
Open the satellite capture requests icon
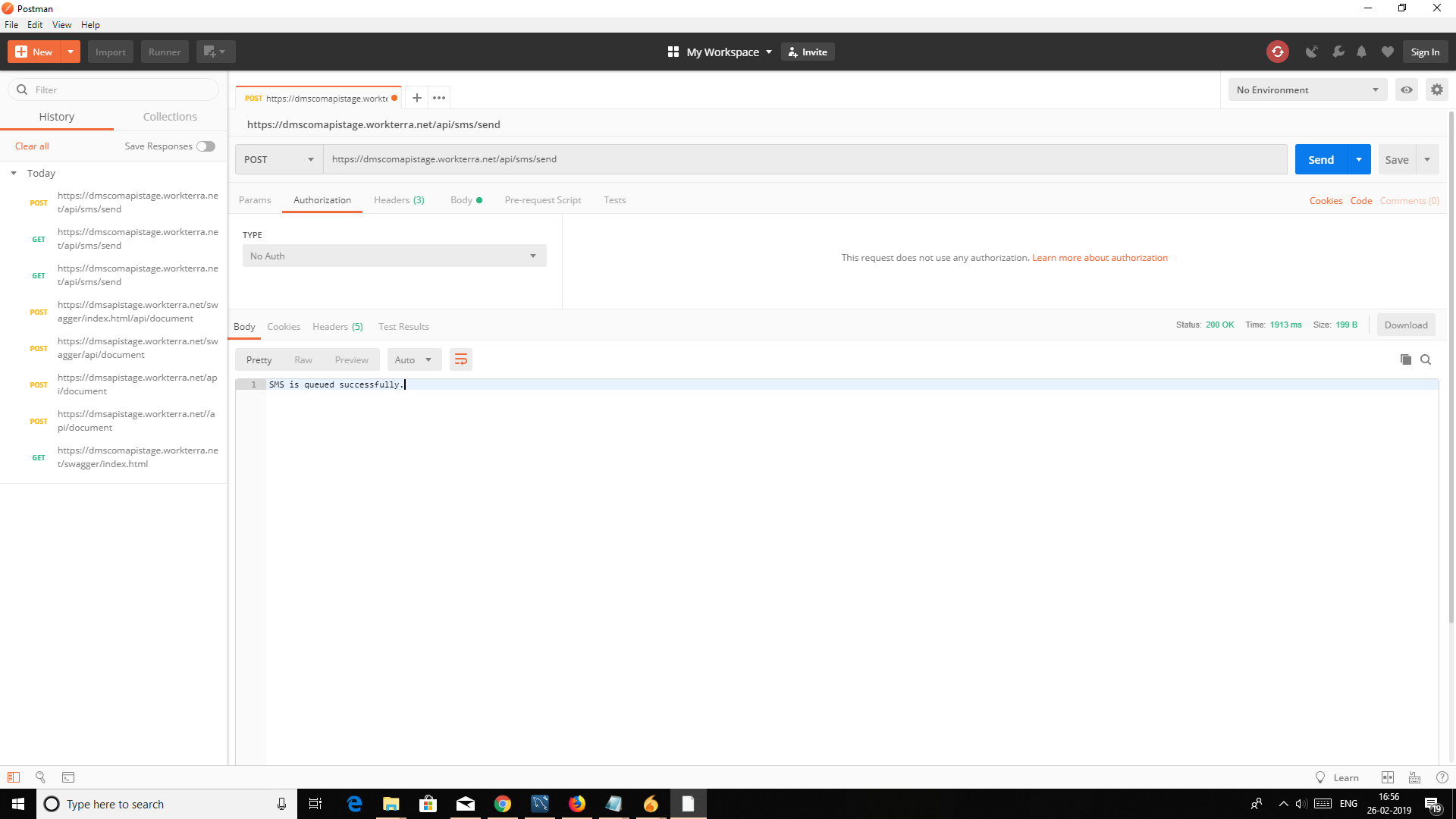[1311, 52]
